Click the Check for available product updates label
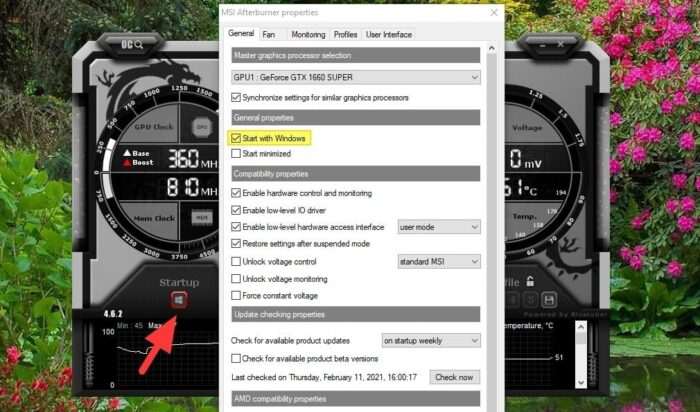700x412 pixels. (290, 341)
